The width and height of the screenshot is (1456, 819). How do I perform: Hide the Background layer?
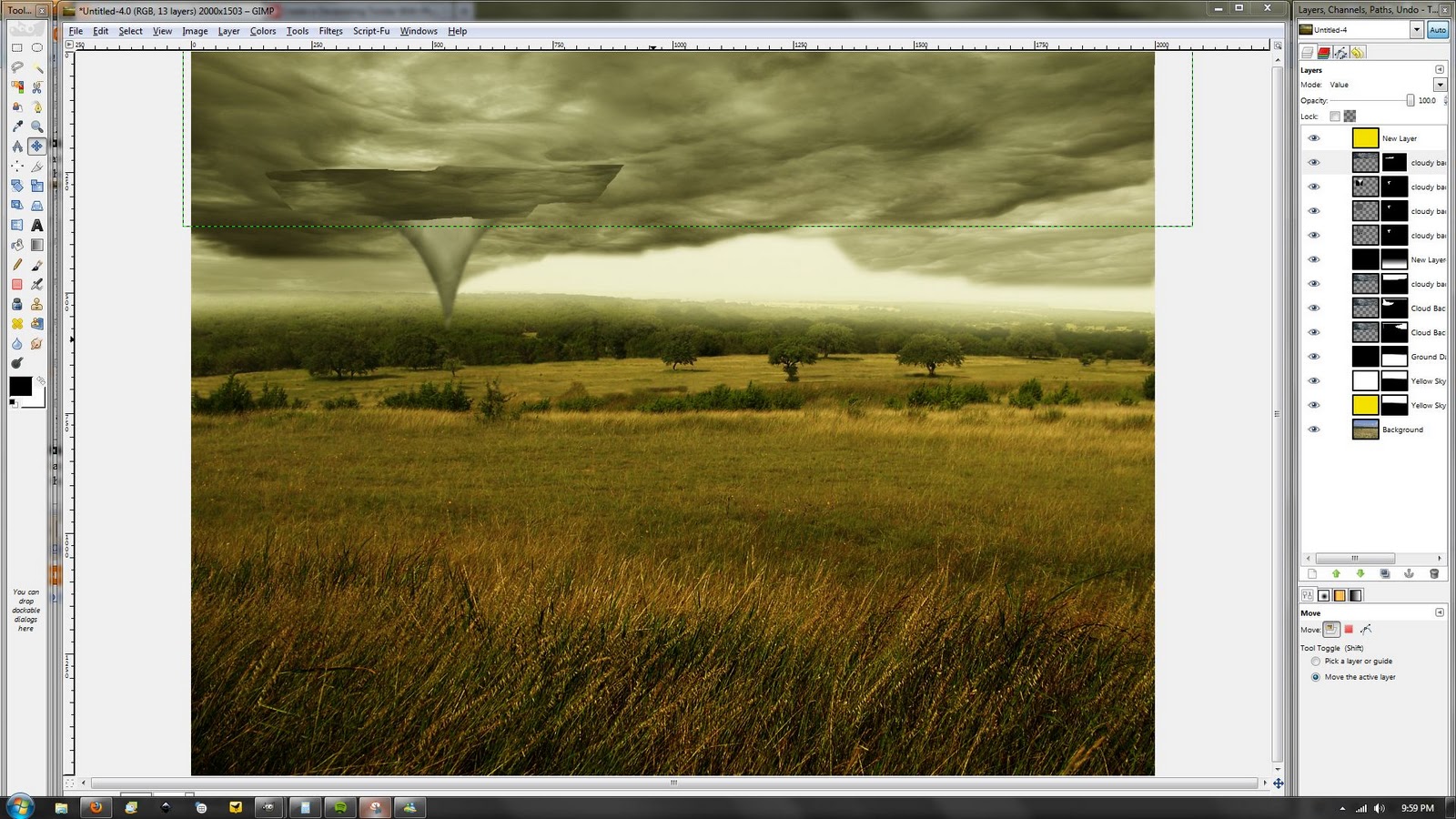[x=1314, y=429]
